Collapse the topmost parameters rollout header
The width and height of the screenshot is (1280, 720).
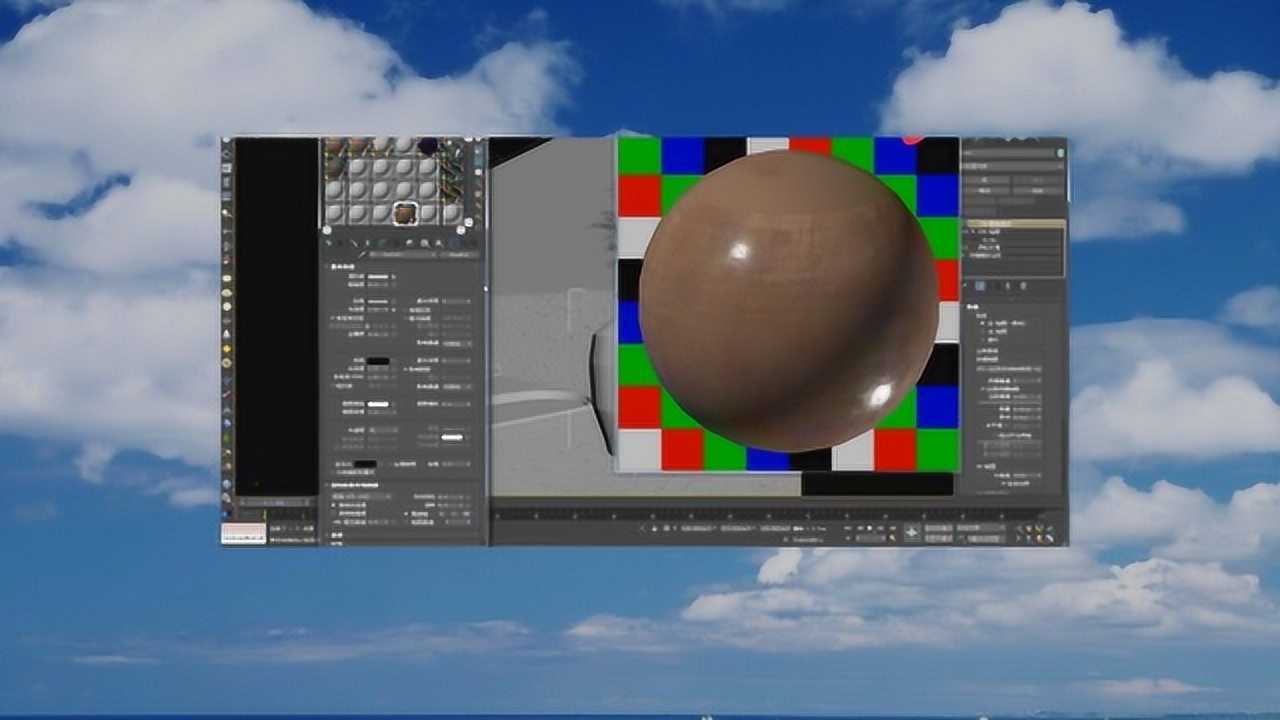(401, 267)
